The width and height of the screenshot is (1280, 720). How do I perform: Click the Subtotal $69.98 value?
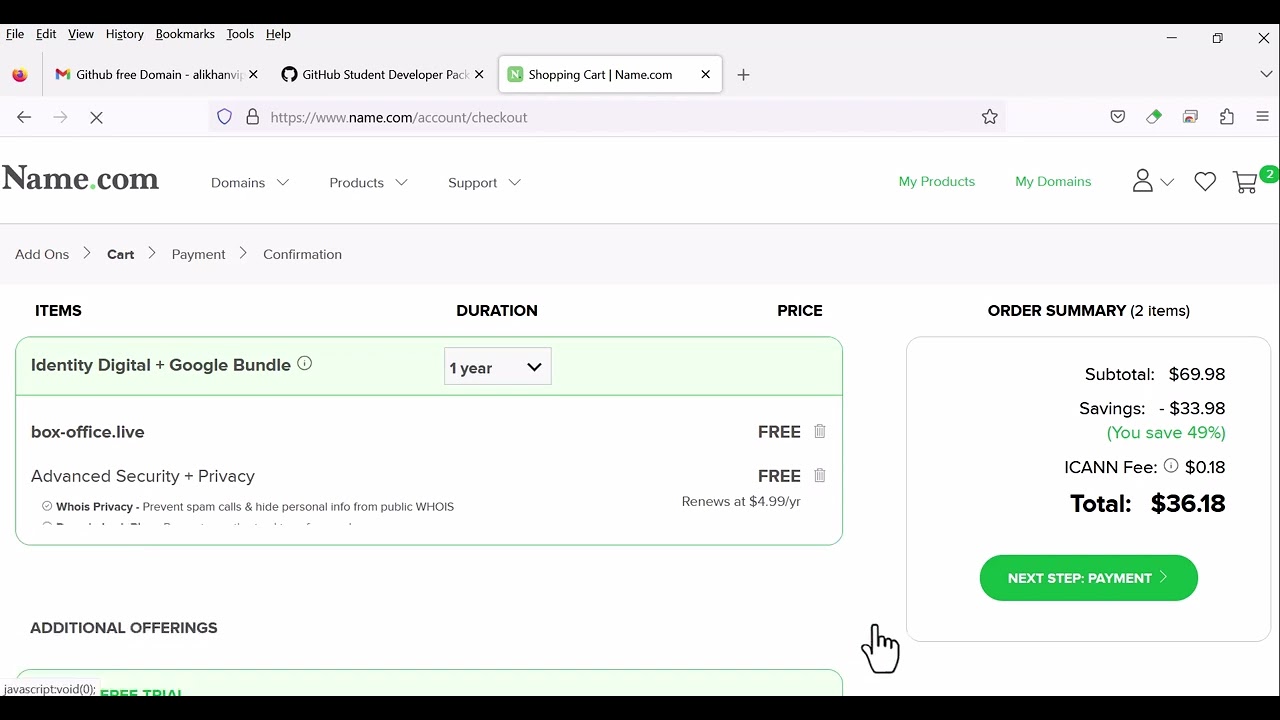(1197, 374)
